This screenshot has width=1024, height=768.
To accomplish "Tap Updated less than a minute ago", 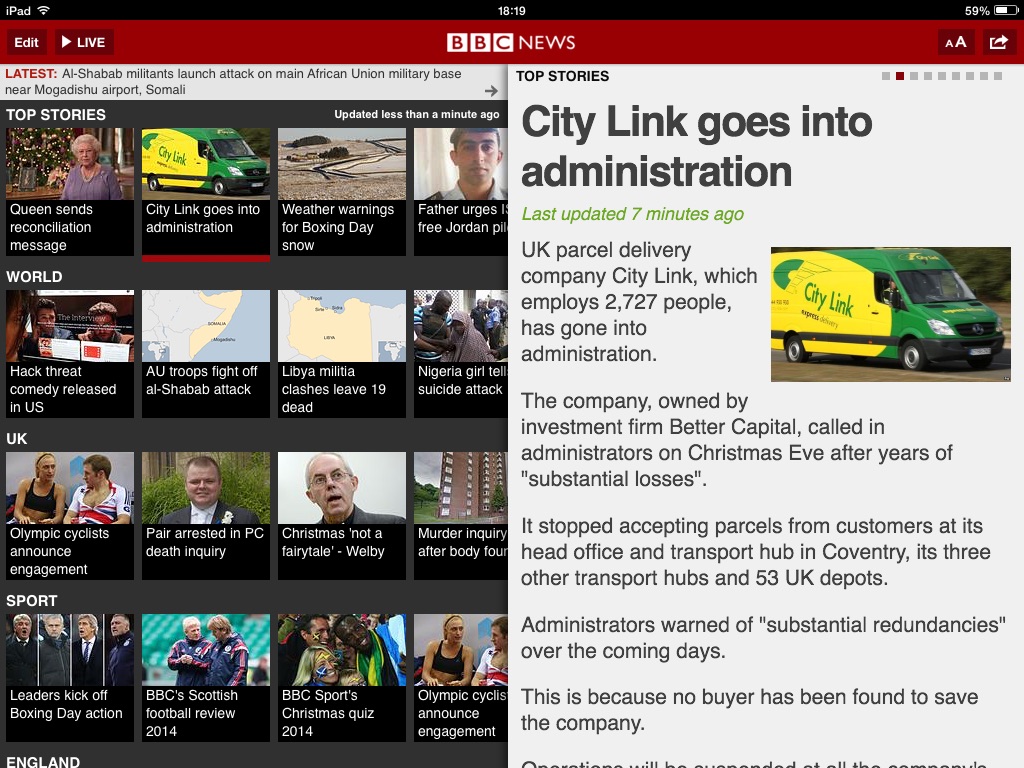I will 417,114.
